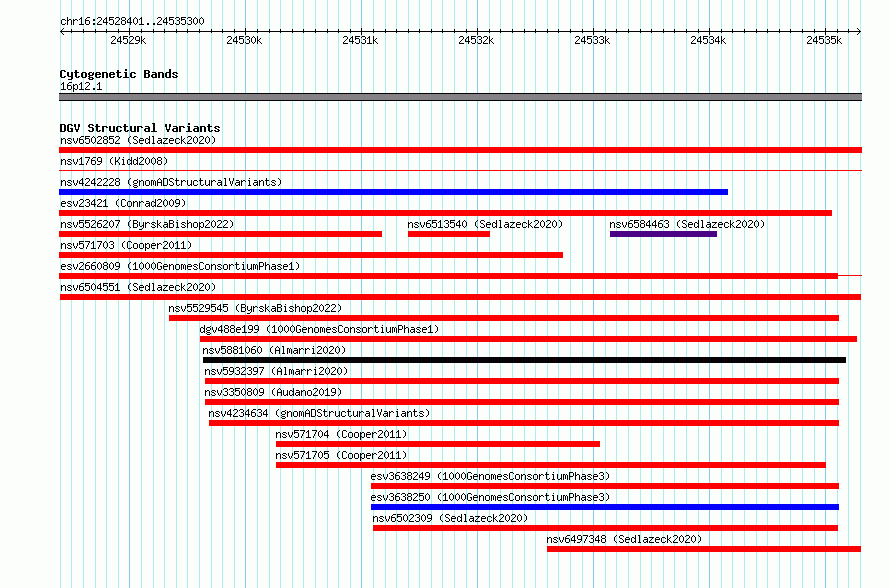This screenshot has height=588, width=890.
Task: Click the 16p12.1 band name text
Action: (x=81, y=86)
